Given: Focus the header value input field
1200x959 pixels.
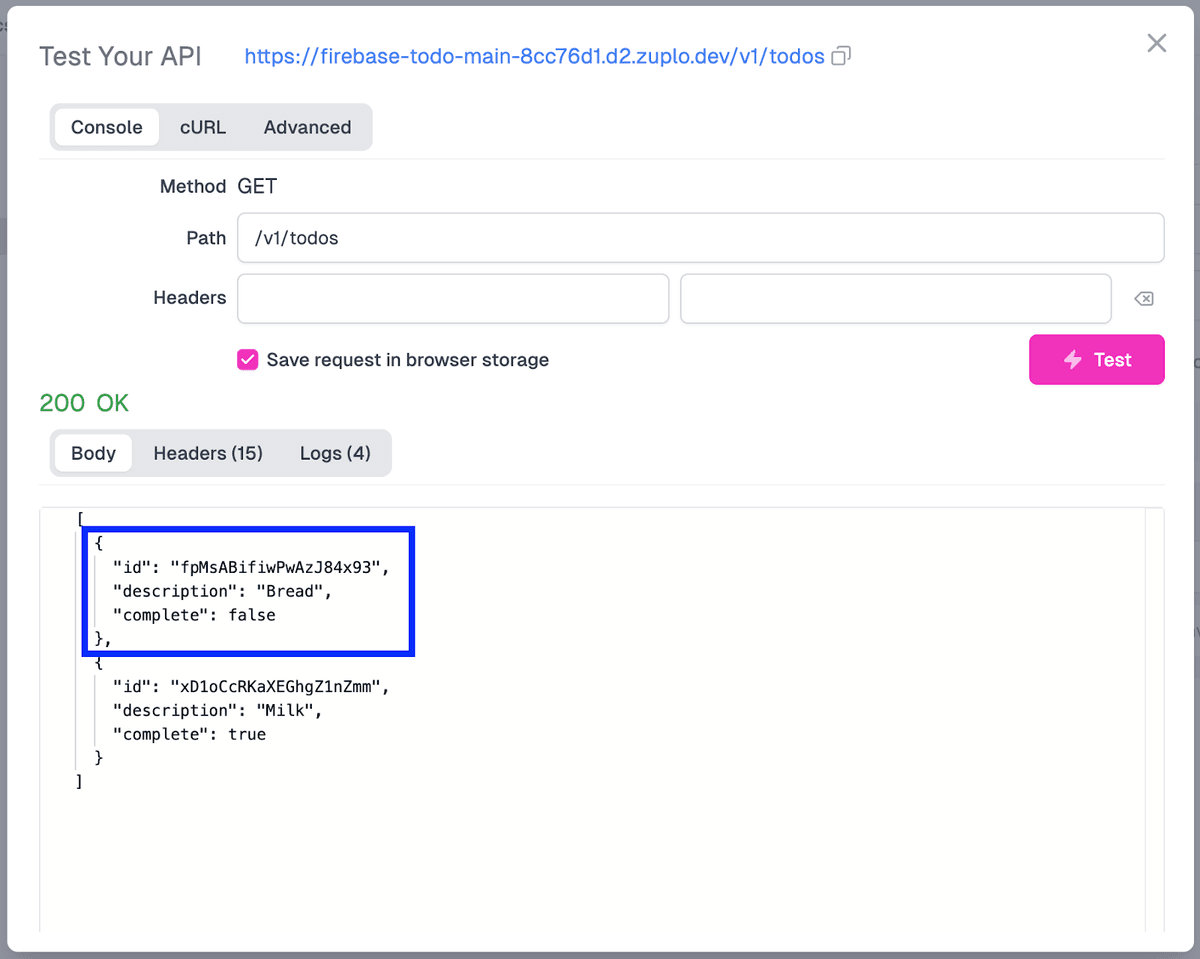Looking at the screenshot, I should pos(895,299).
